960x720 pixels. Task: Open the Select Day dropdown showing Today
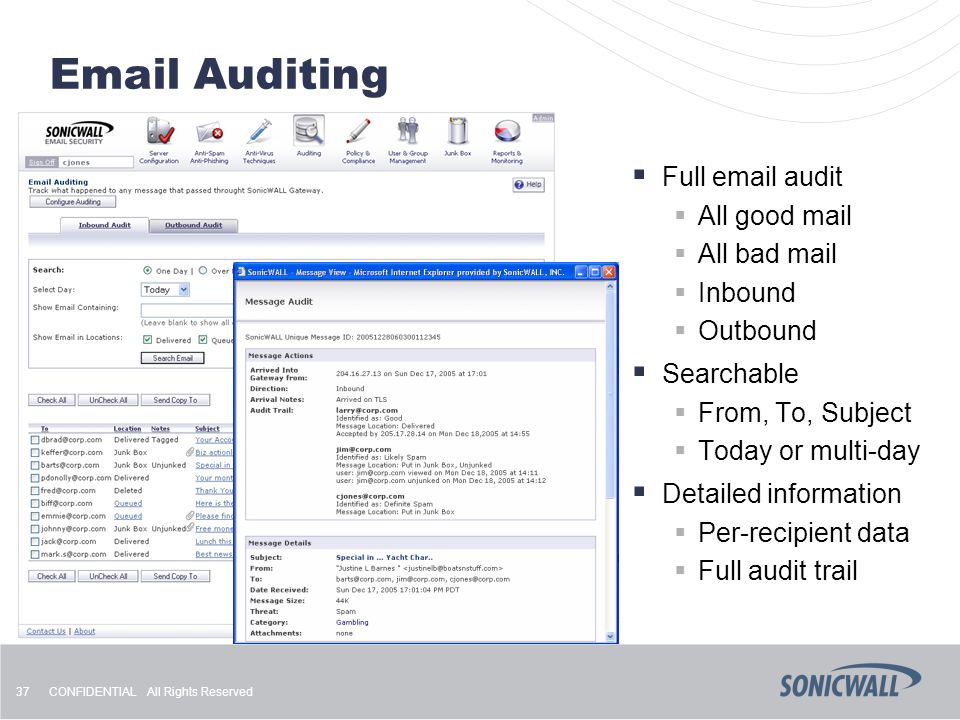pyautogui.click(x=165, y=290)
